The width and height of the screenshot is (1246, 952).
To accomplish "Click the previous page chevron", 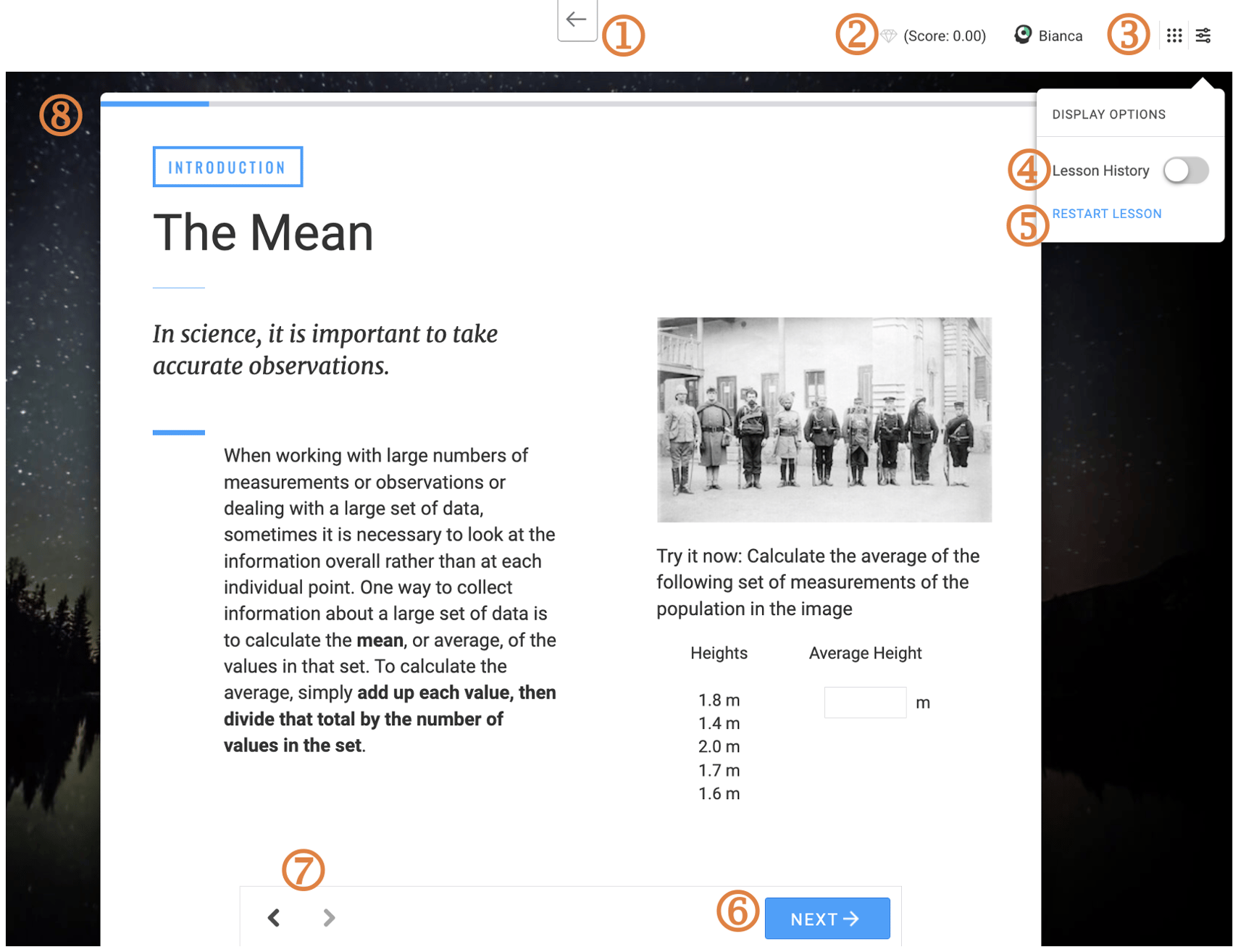I will click(273, 917).
